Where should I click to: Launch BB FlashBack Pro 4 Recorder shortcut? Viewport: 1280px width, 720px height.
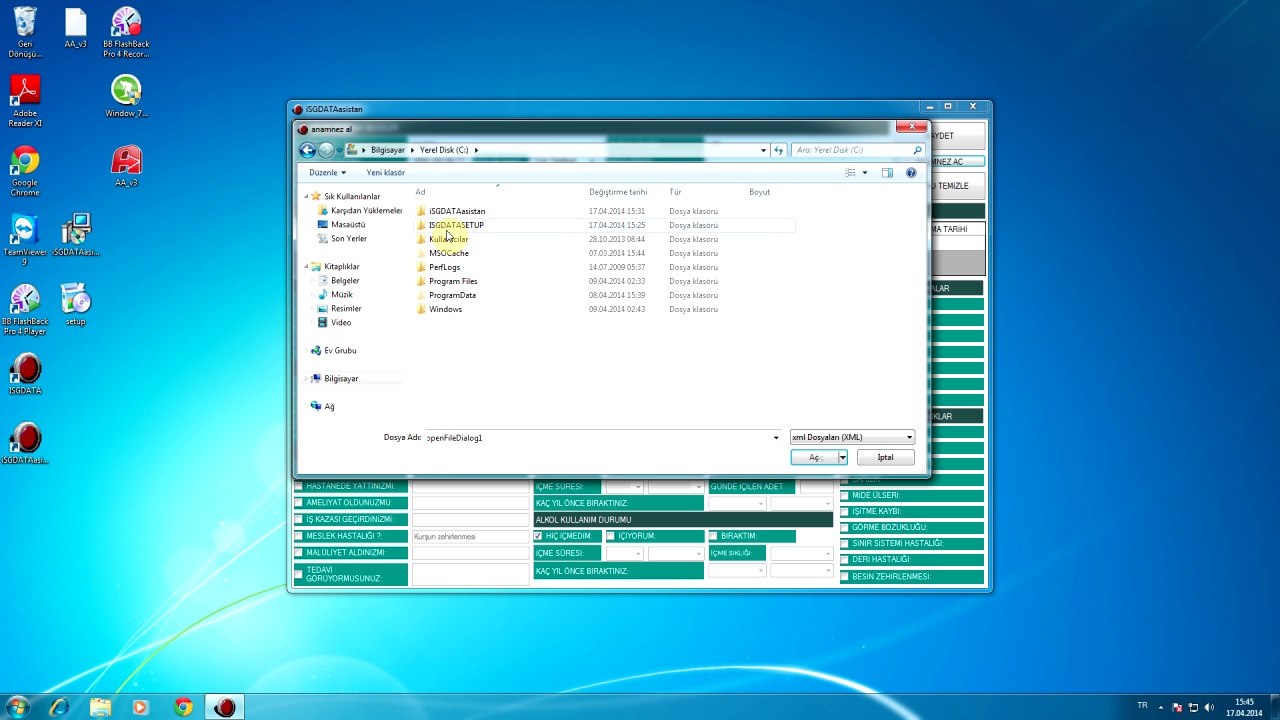coord(126,32)
